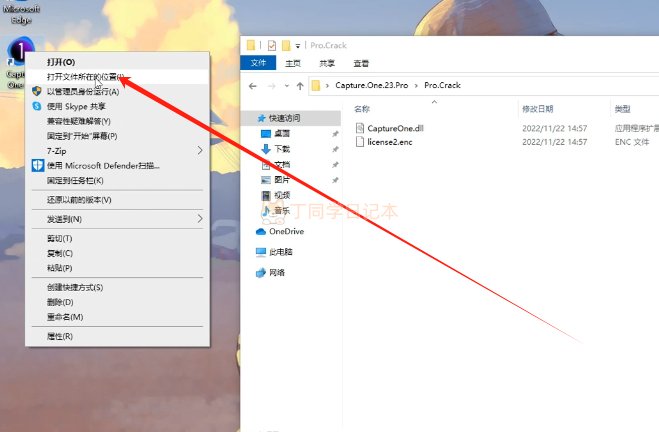Expand the breadcrumb chevron after Capture.One.23.Pro
This screenshot has height=432, width=659.
click(416, 86)
